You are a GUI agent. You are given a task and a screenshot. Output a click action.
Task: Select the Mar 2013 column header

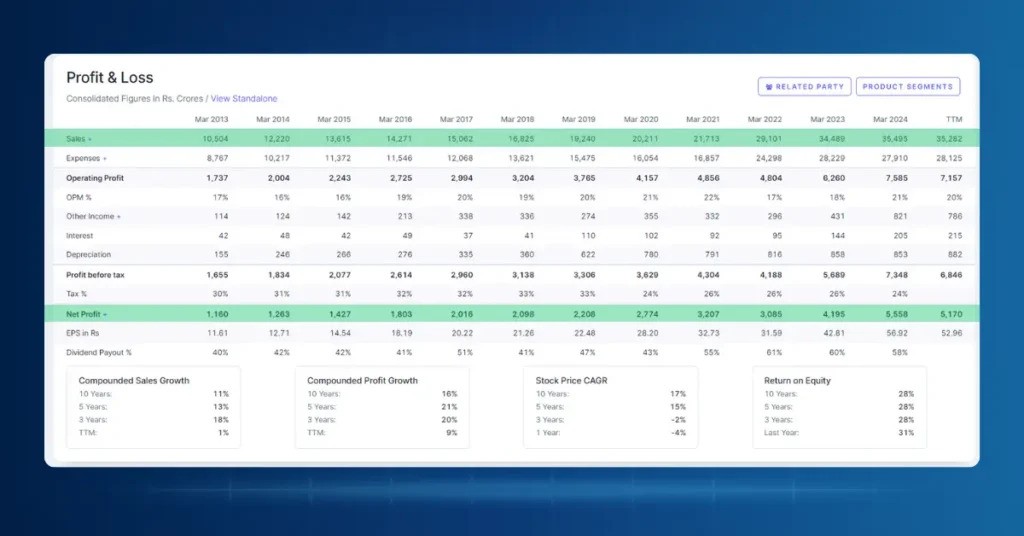212,119
